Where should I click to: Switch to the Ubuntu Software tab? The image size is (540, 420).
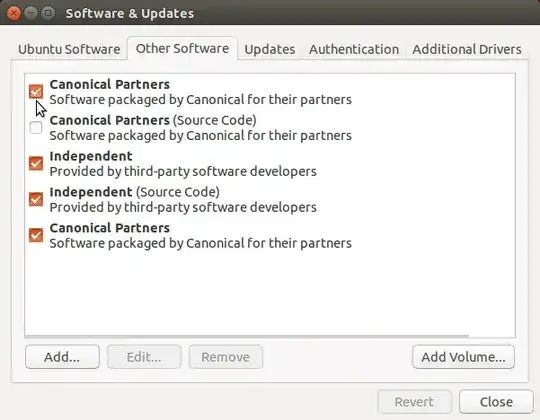(69, 49)
